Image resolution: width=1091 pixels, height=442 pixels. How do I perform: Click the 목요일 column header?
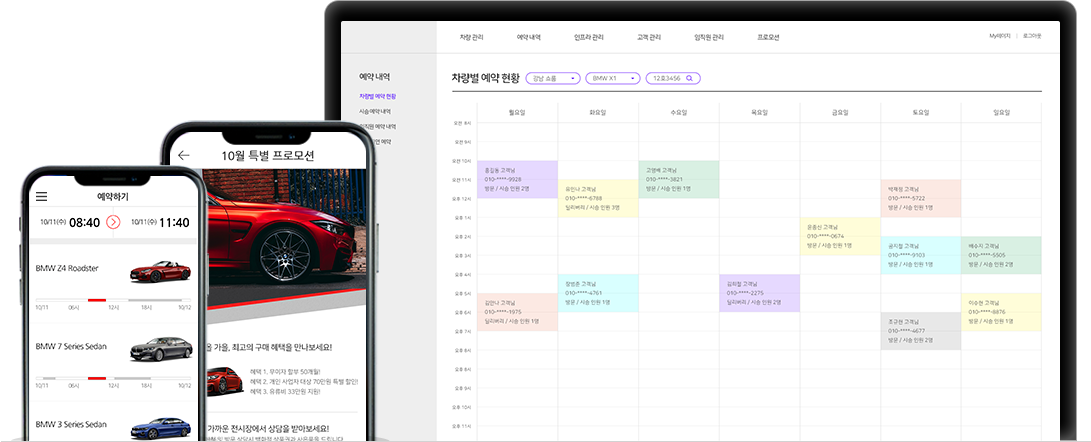coord(759,112)
